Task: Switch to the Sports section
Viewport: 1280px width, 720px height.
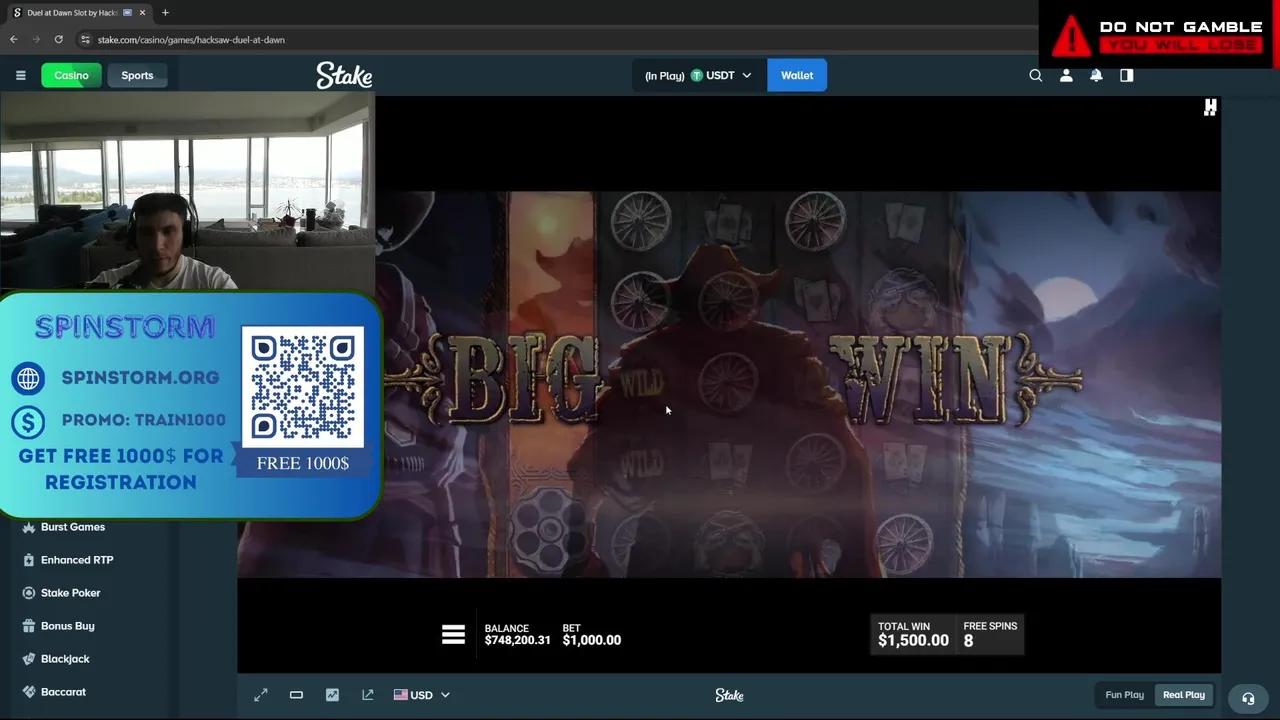Action: 137,75
